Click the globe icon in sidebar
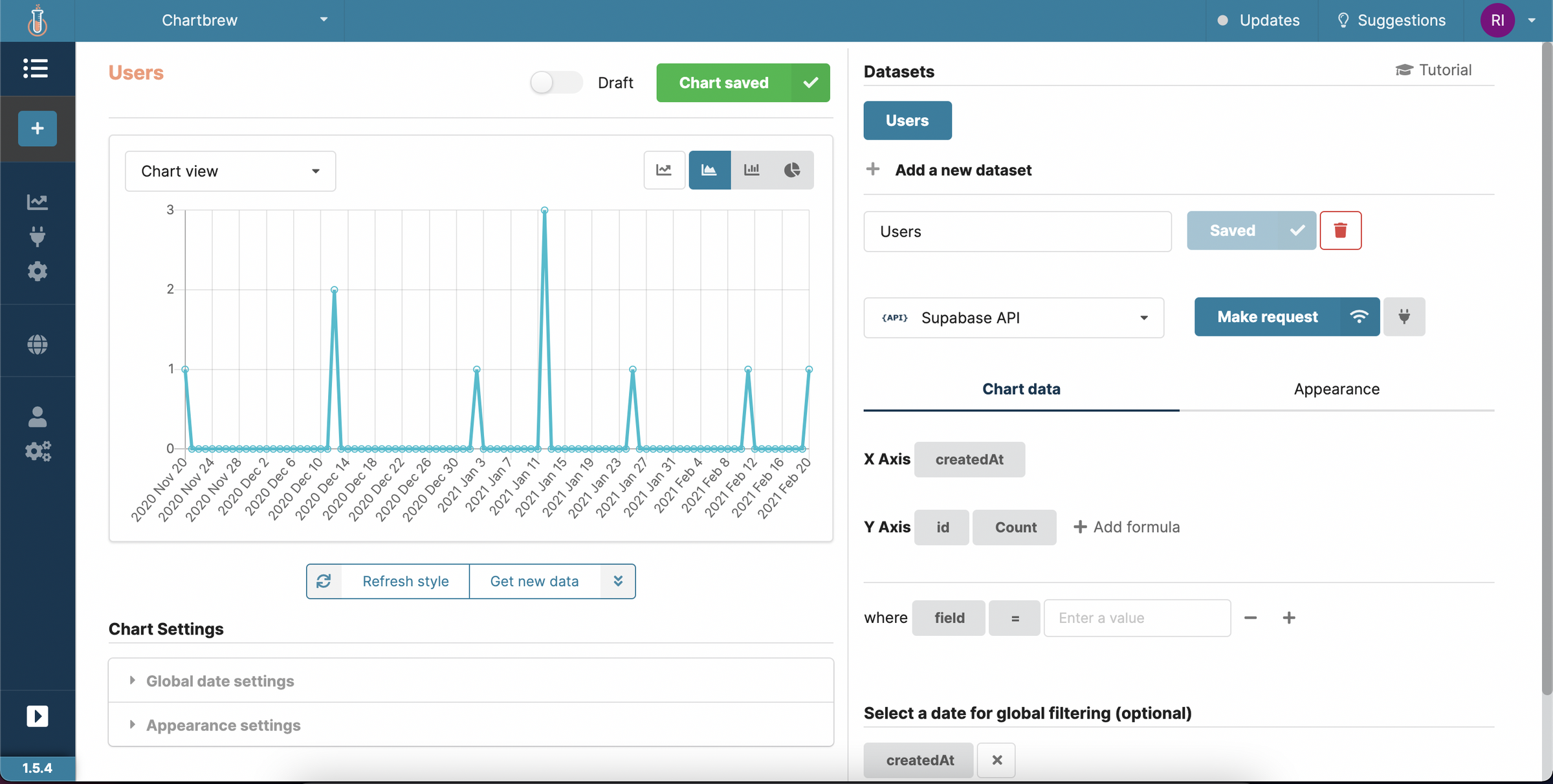Image resolution: width=1553 pixels, height=784 pixels. pos(38,345)
